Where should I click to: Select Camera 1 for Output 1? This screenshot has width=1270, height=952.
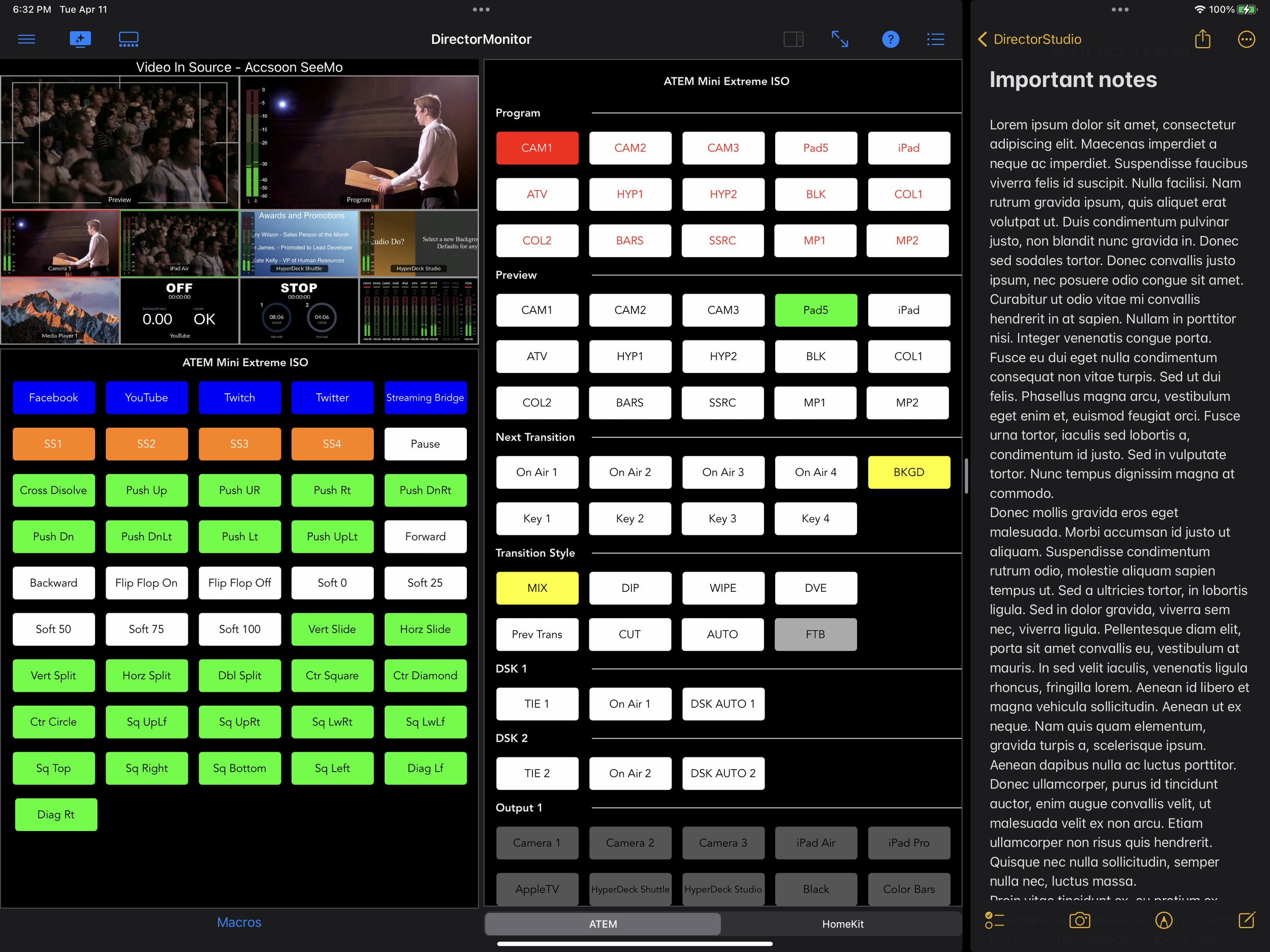pos(537,843)
